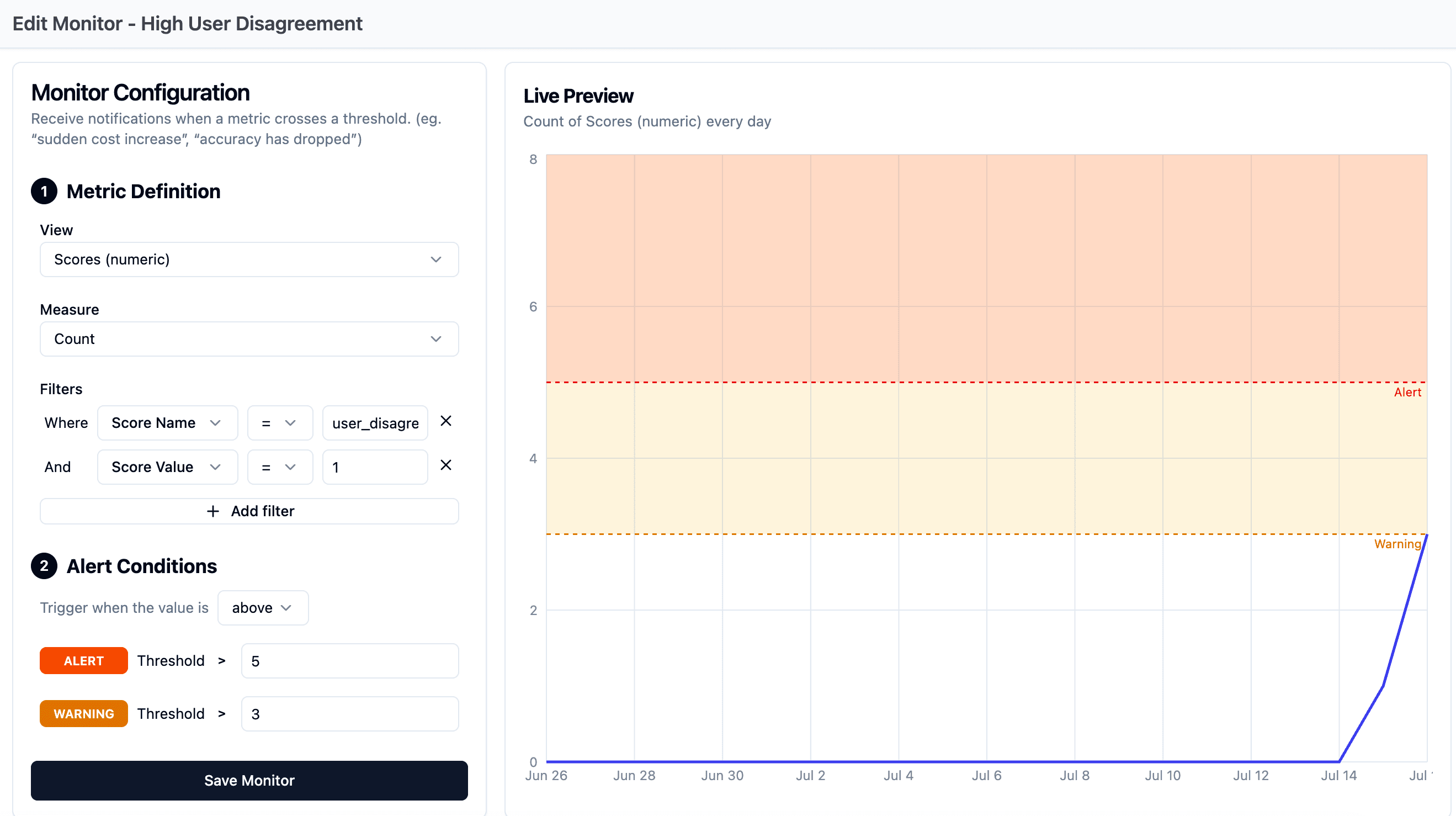Click the Monitor Configuration heading

[140, 93]
